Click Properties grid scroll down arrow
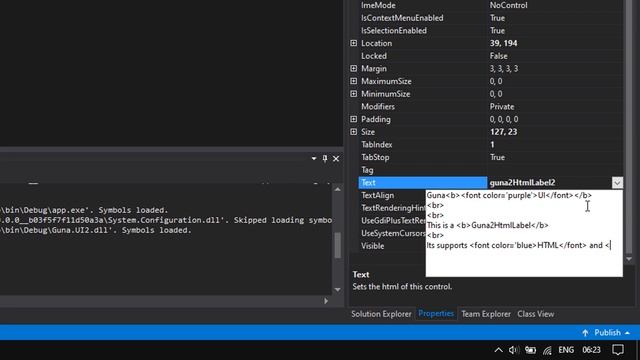The image size is (640, 360). pos(629,259)
